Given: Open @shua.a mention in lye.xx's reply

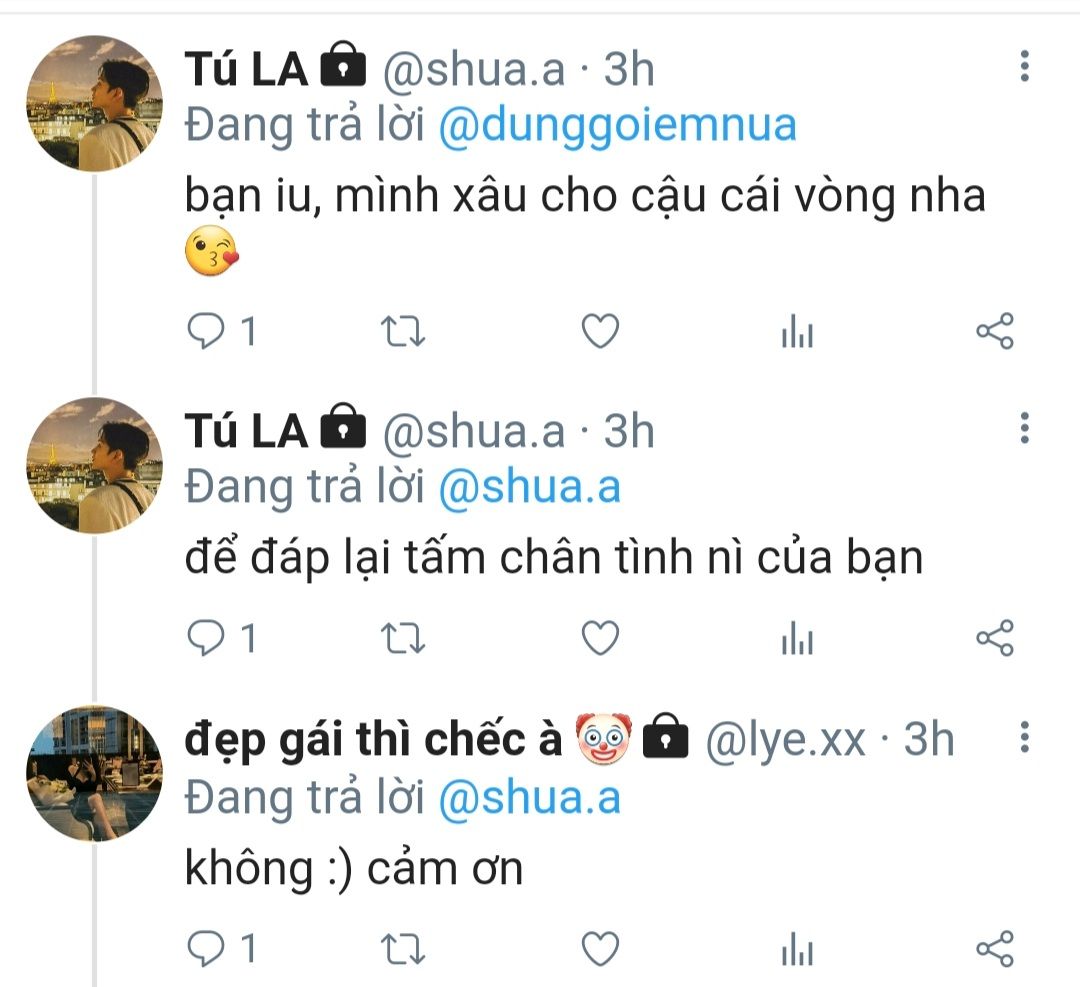Looking at the screenshot, I should (529, 798).
